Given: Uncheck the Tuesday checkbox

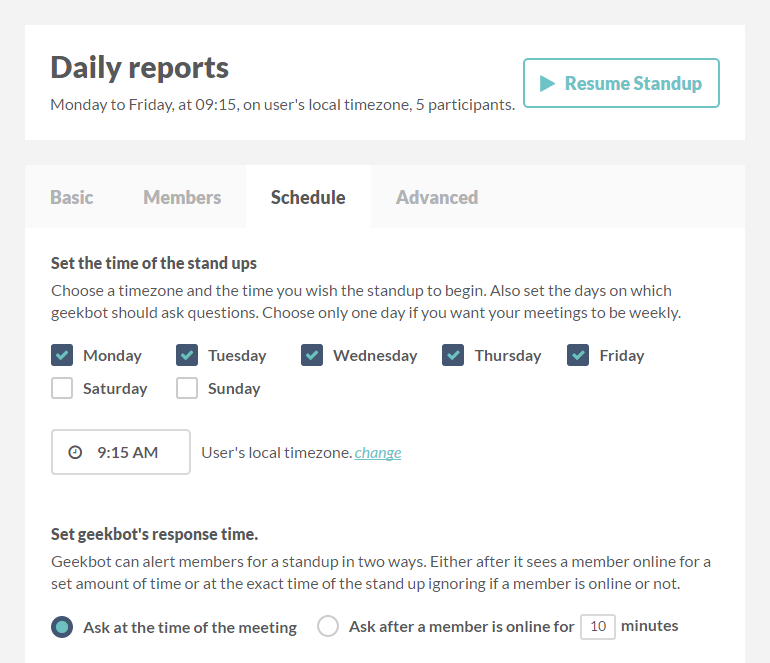Looking at the screenshot, I should (x=187, y=355).
